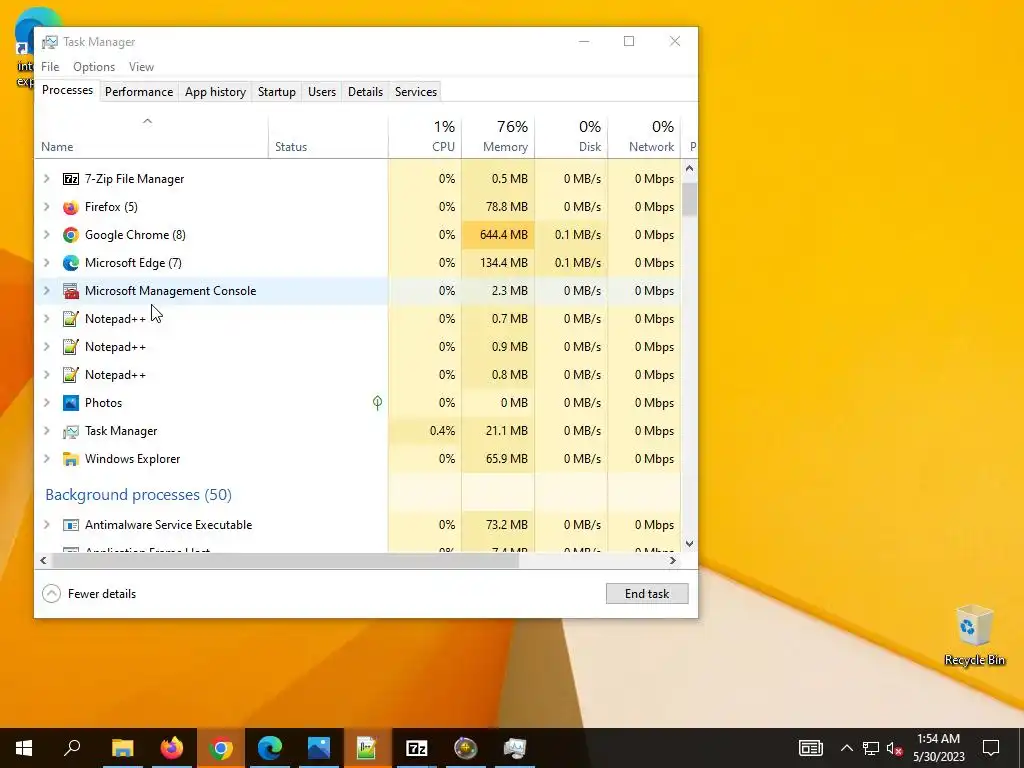This screenshot has height=768, width=1024.
Task: Open Windows Start menu
Action: pyautogui.click(x=24, y=748)
